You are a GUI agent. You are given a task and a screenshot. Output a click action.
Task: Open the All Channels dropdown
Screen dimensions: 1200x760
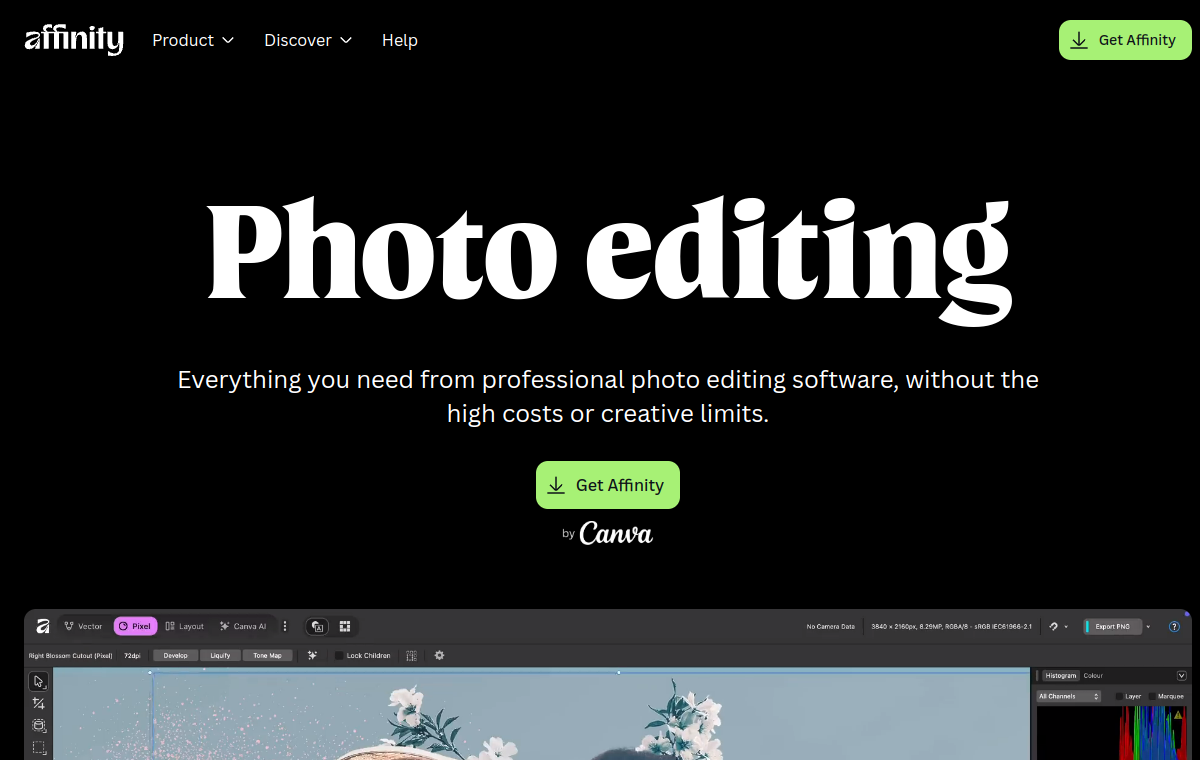click(1070, 696)
